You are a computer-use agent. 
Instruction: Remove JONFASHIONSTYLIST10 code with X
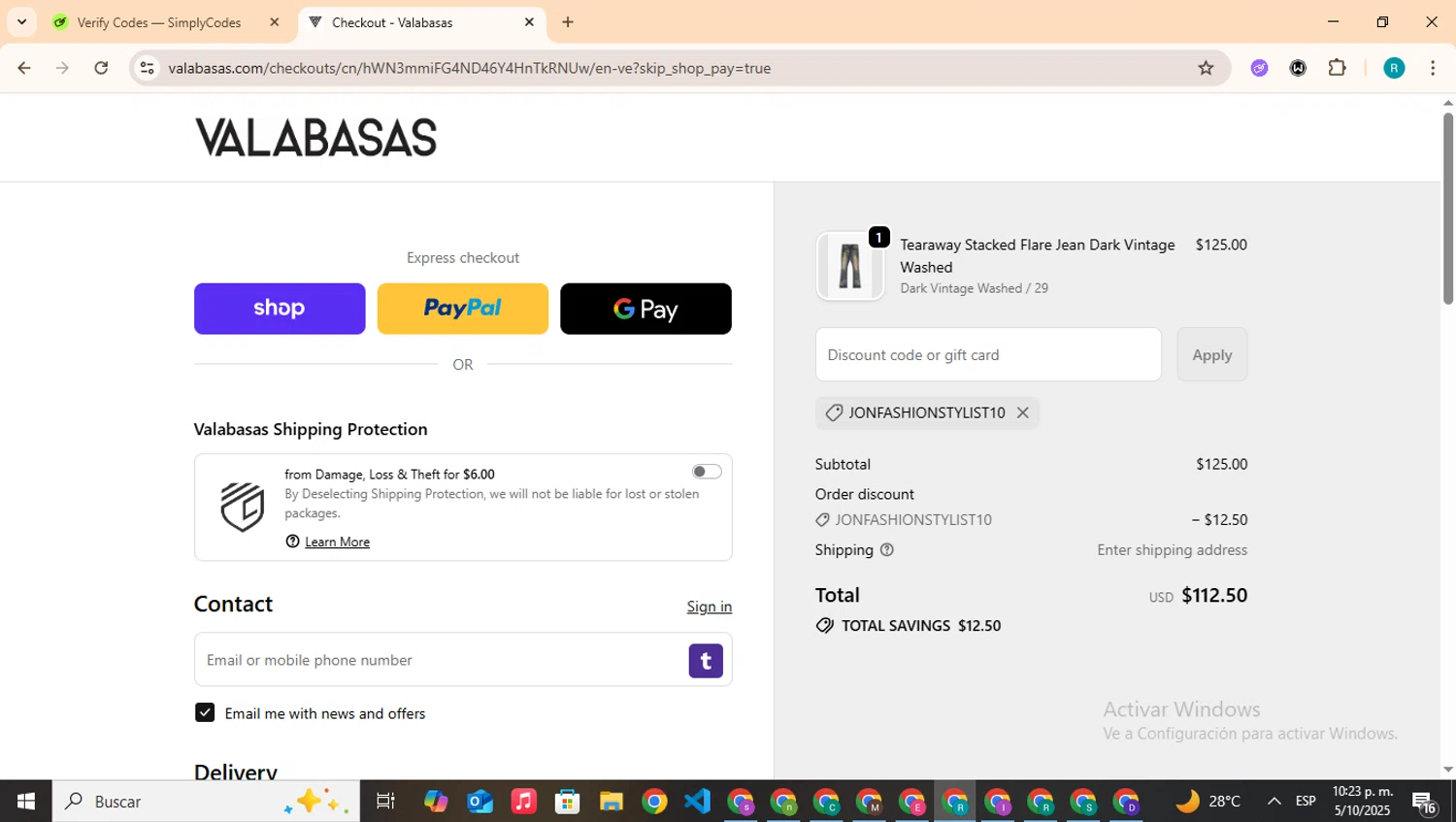[x=1023, y=412]
